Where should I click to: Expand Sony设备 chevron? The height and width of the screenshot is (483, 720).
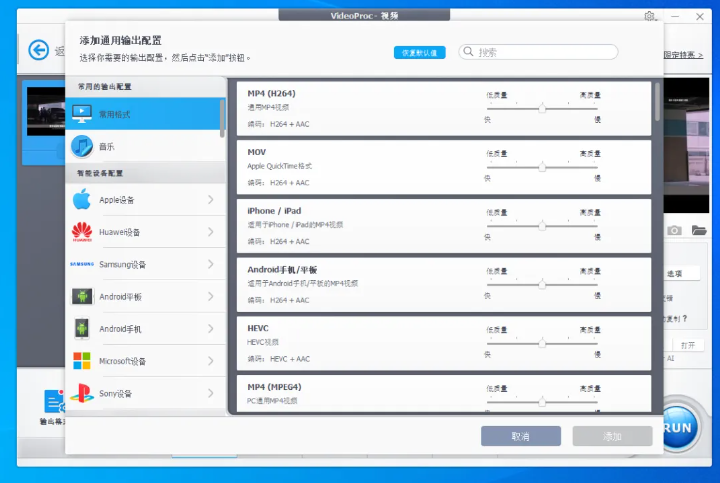pyautogui.click(x=210, y=393)
